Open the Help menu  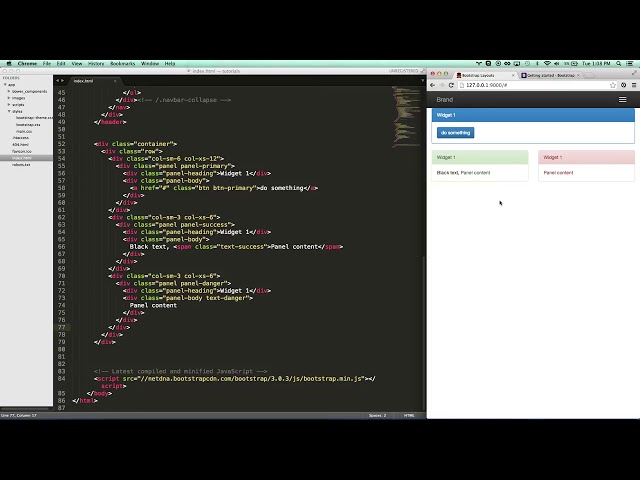(x=170, y=64)
